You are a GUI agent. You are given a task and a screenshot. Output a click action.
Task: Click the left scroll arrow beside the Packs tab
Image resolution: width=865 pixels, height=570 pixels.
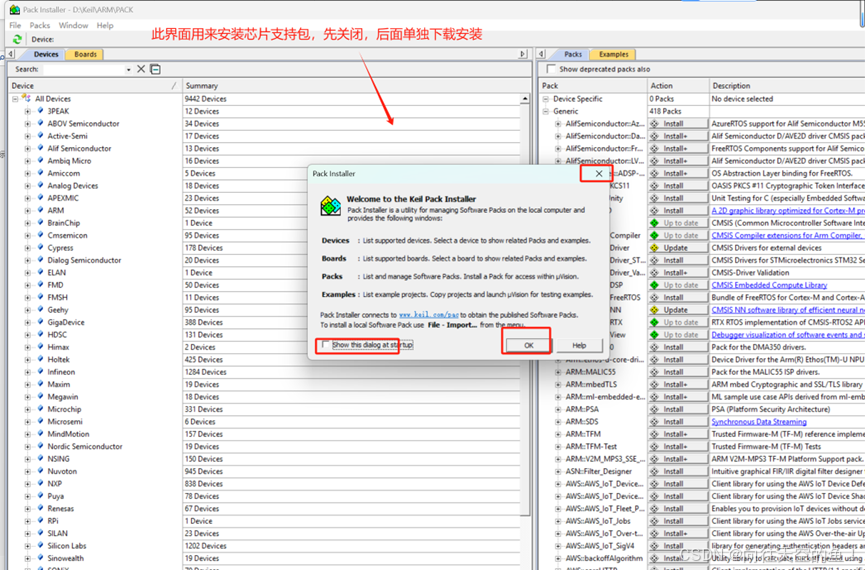tap(541, 54)
